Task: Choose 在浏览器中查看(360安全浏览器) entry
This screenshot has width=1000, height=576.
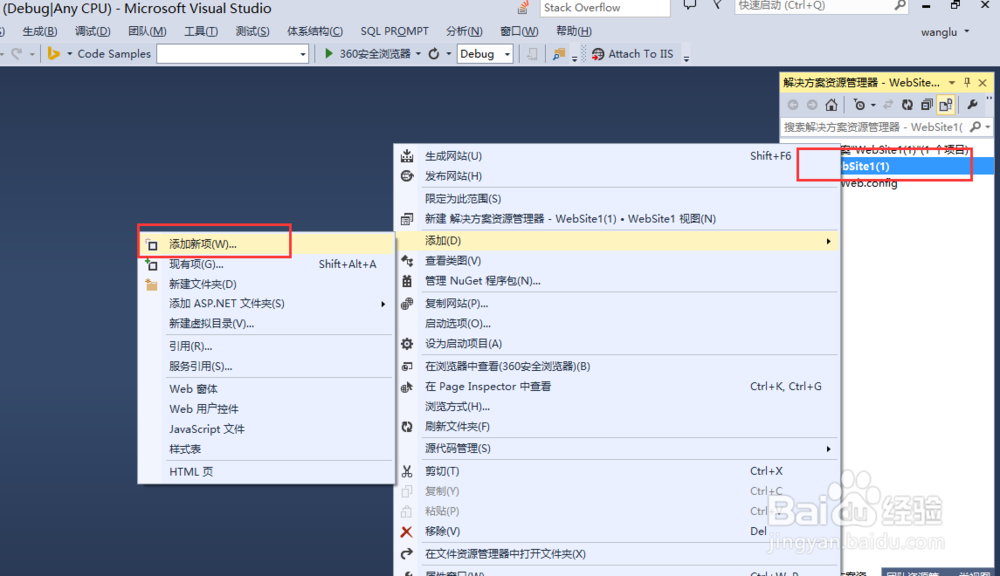Action: pyautogui.click(x=616, y=366)
